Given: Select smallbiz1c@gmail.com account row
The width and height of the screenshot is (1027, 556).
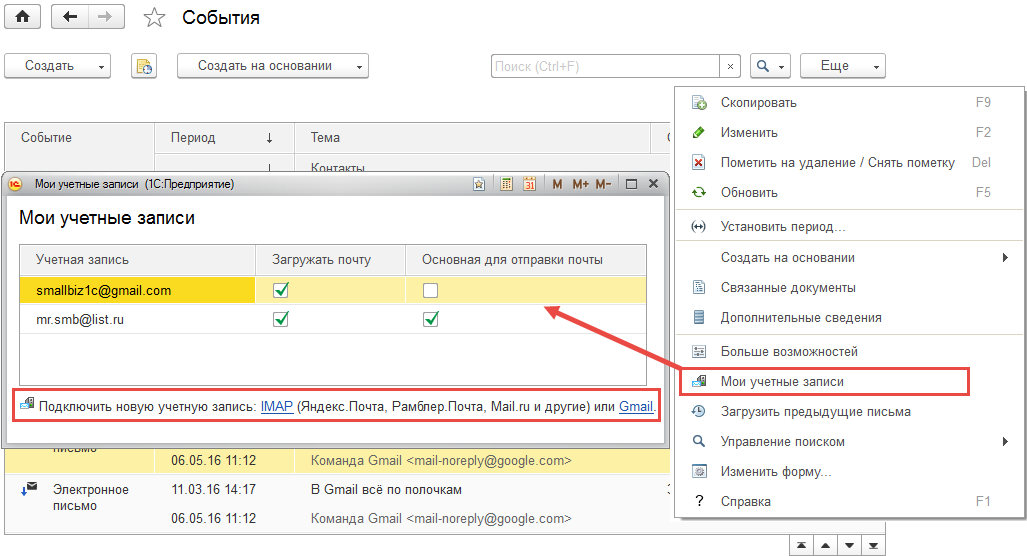Looking at the screenshot, I should coord(333,290).
